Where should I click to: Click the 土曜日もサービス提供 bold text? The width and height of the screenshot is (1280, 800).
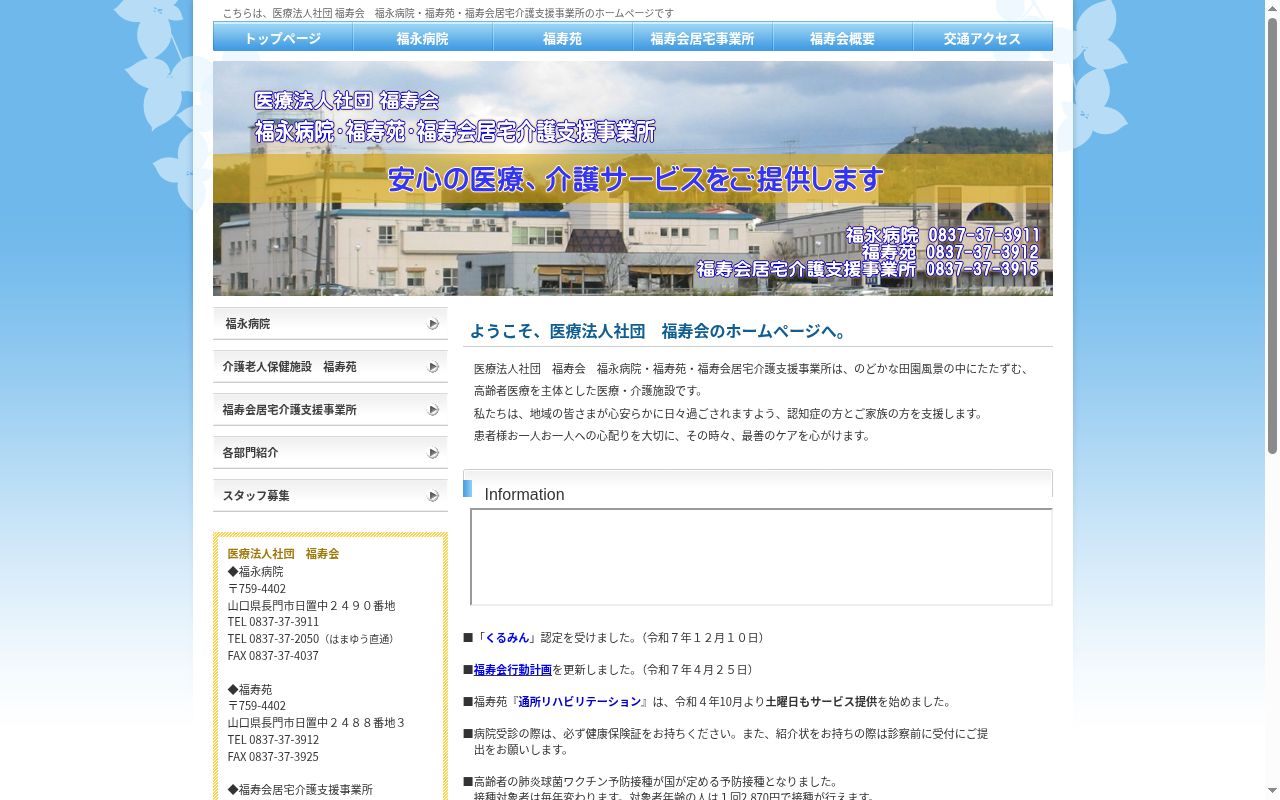pos(821,702)
